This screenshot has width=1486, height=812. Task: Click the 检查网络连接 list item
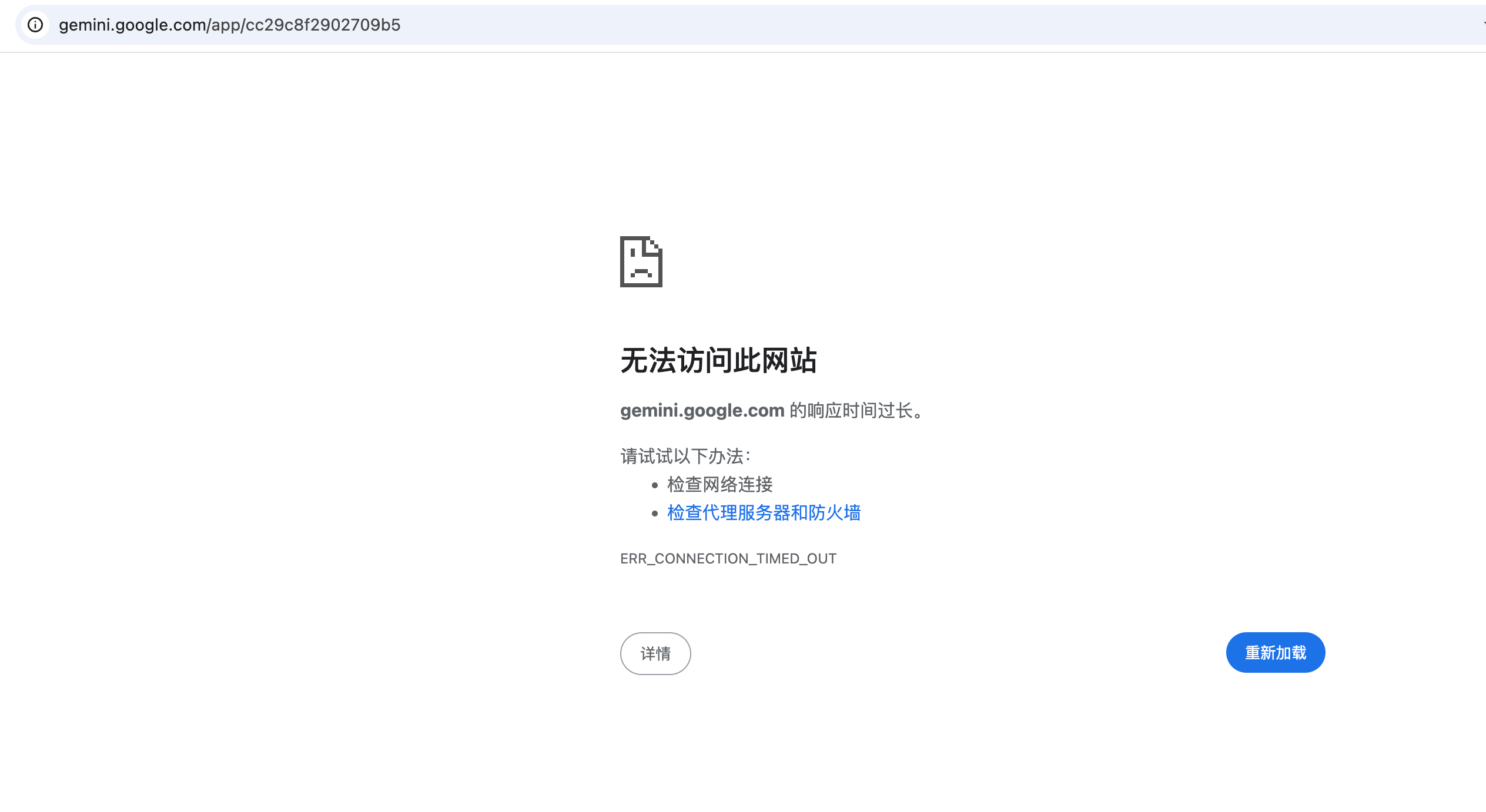[719, 485]
